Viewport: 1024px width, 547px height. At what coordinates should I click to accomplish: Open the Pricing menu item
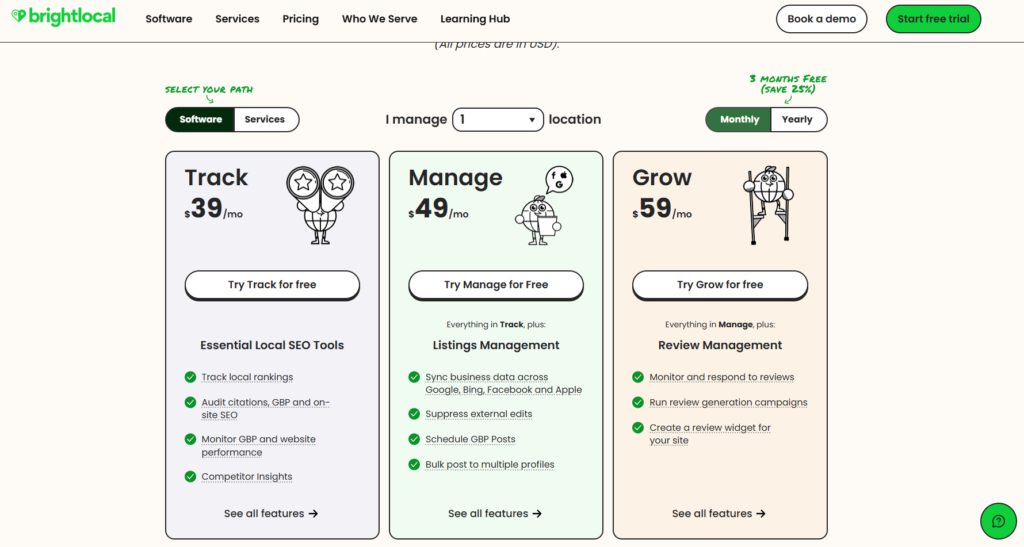(300, 19)
